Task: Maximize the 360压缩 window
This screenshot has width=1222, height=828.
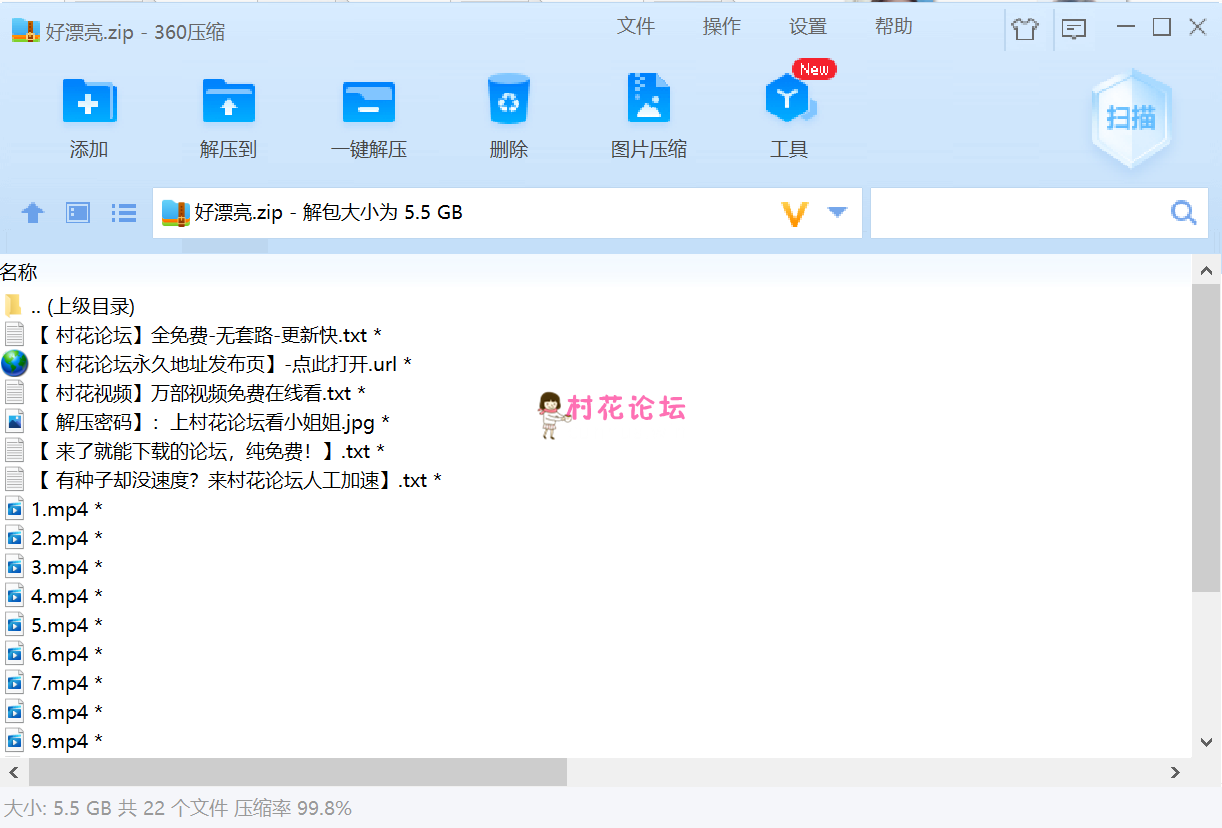Action: tap(1161, 27)
